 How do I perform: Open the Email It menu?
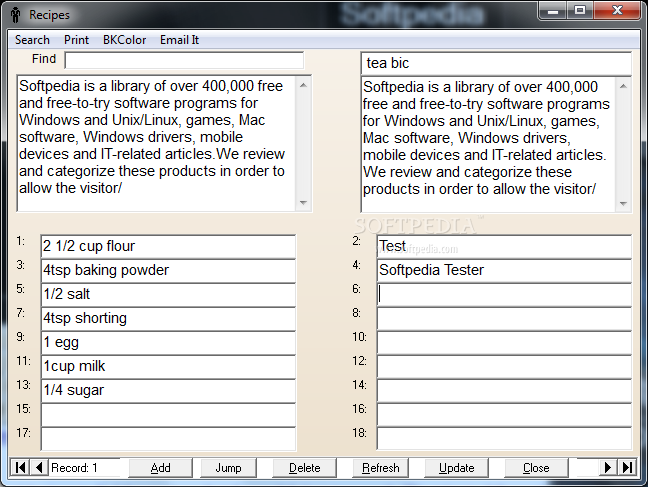click(x=179, y=40)
